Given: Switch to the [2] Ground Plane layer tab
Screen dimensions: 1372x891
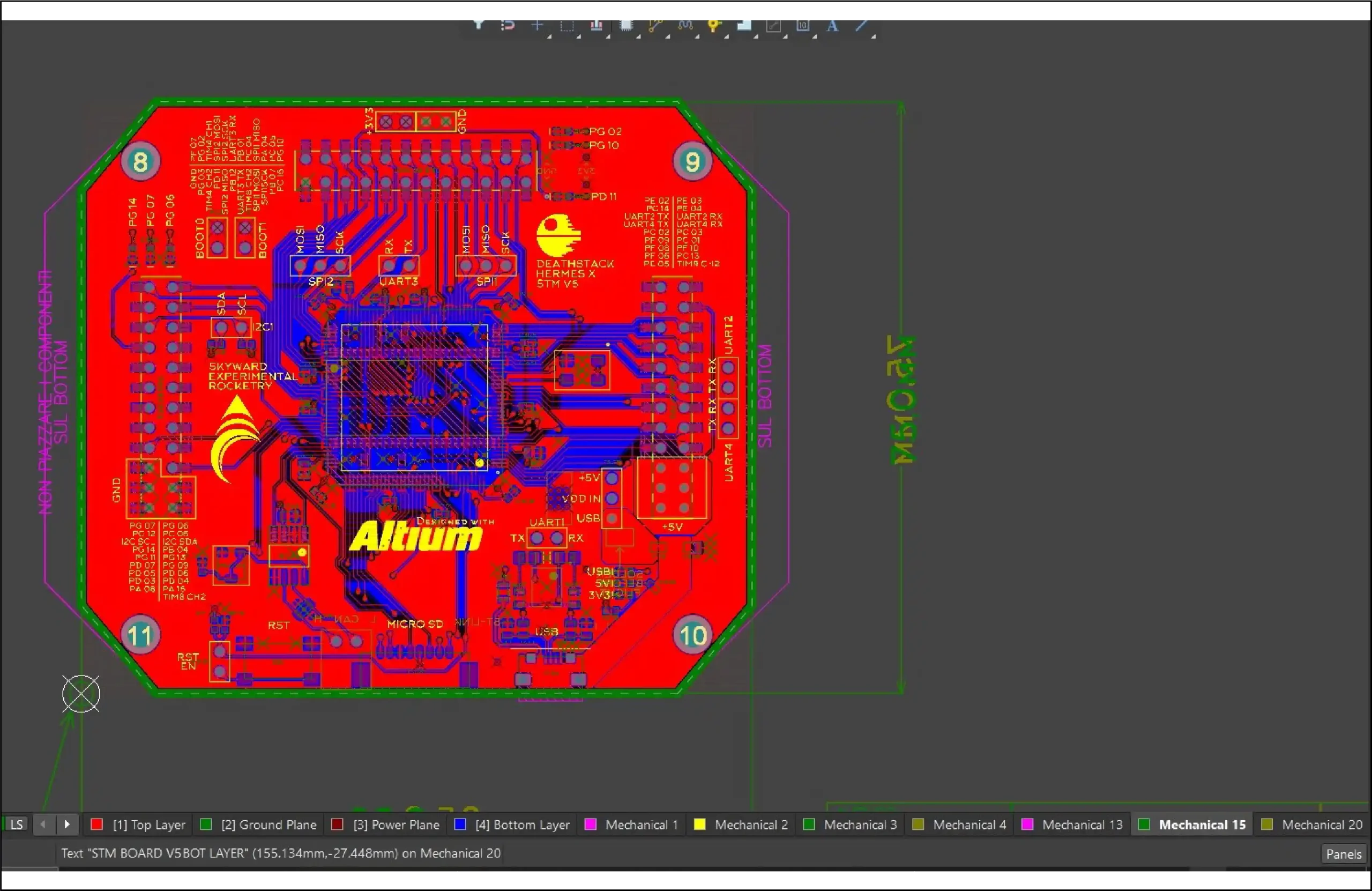Looking at the screenshot, I should tap(258, 825).
